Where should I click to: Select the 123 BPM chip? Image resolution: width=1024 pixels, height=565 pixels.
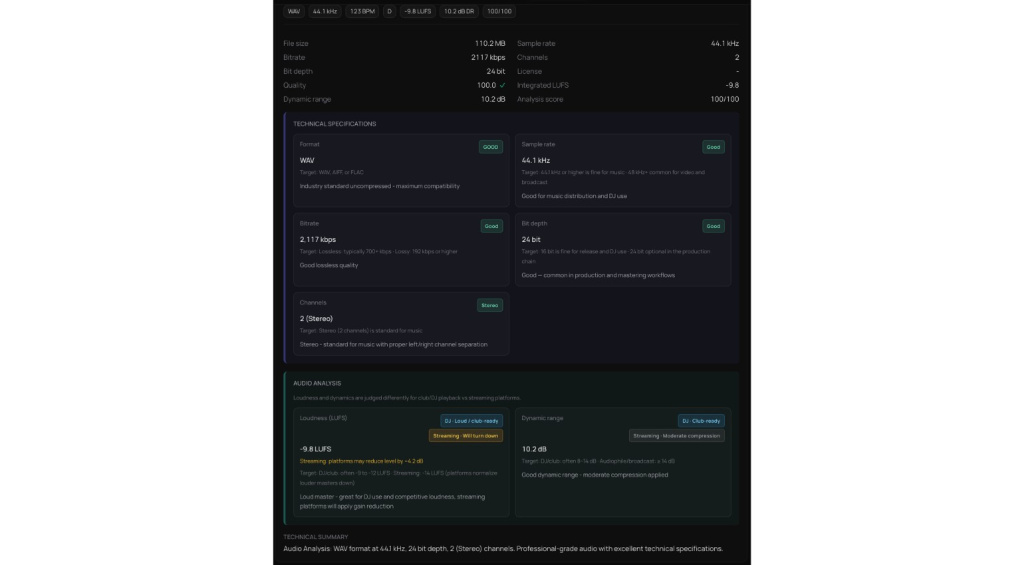[362, 11]
